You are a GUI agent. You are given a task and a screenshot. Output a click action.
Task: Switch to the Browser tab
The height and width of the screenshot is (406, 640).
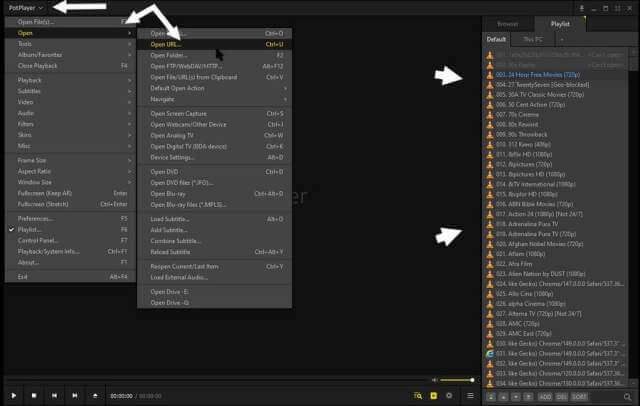click(508, 24)
